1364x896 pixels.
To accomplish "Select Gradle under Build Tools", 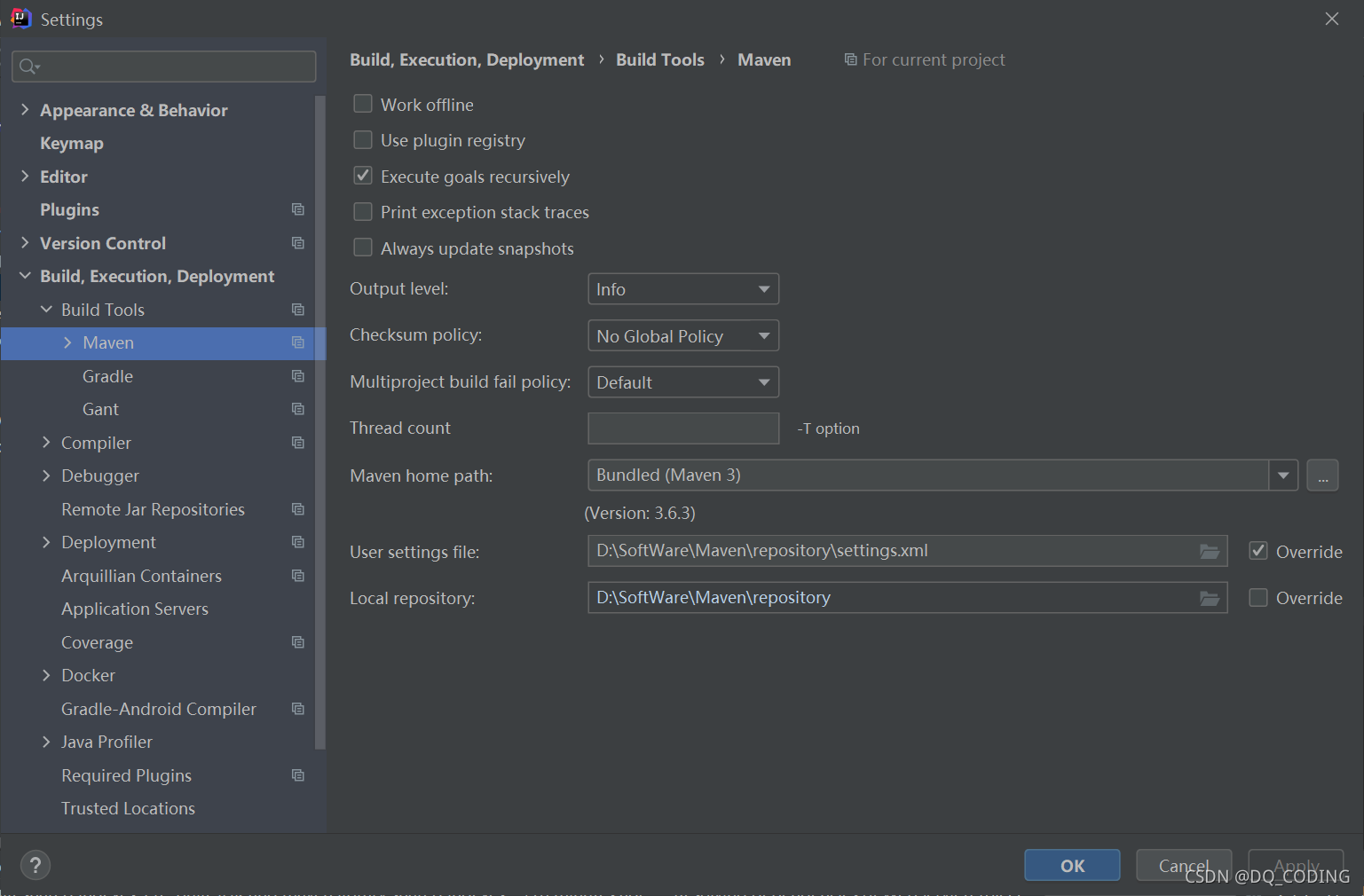I will pyautogui.click(x=107, y=376).
